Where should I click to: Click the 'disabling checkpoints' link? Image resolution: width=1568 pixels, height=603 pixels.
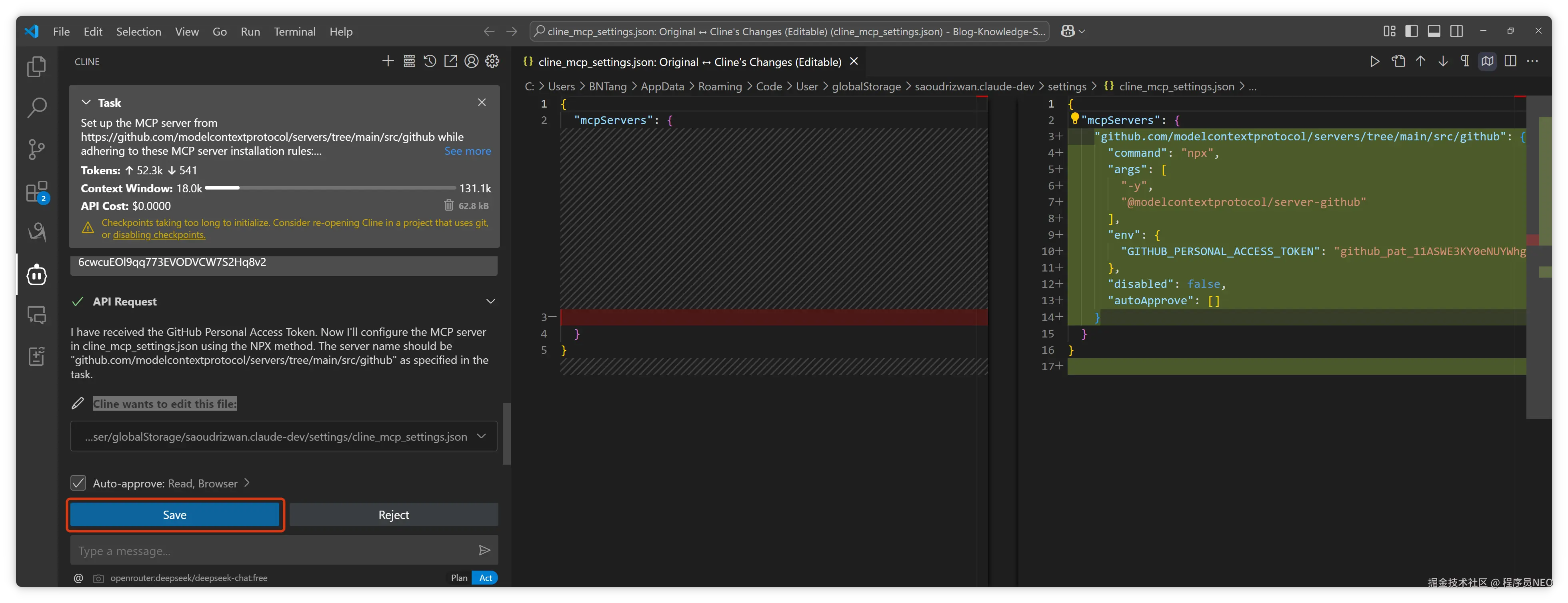click(x=159, y=235)
